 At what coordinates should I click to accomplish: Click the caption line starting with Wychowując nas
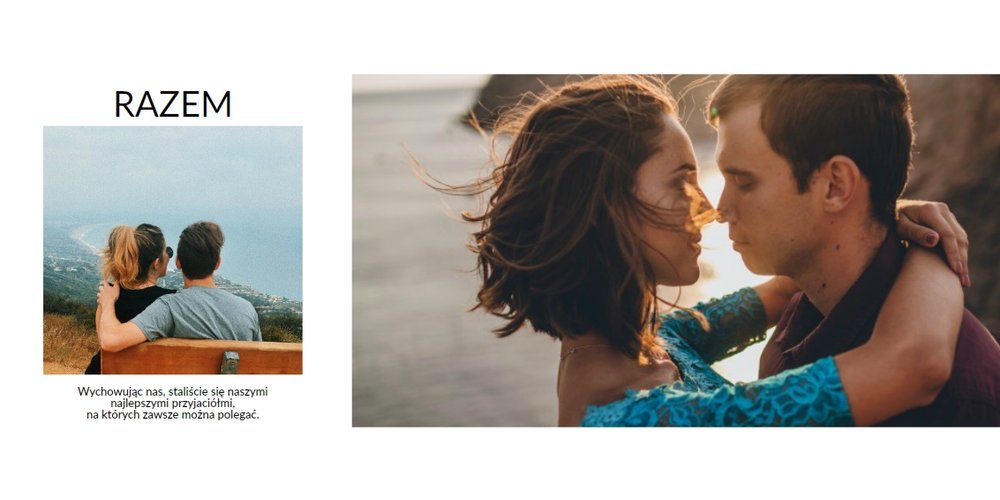point(173,392)
